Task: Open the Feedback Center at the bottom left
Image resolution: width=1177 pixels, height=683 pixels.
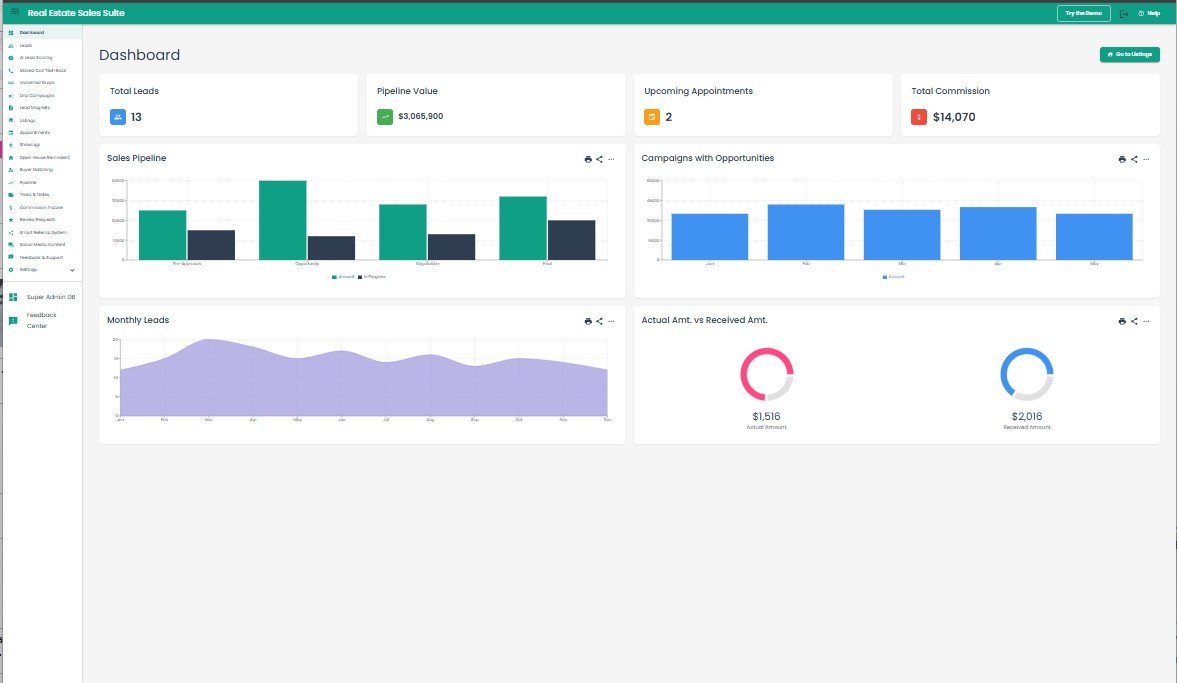Action: point(38,320)
